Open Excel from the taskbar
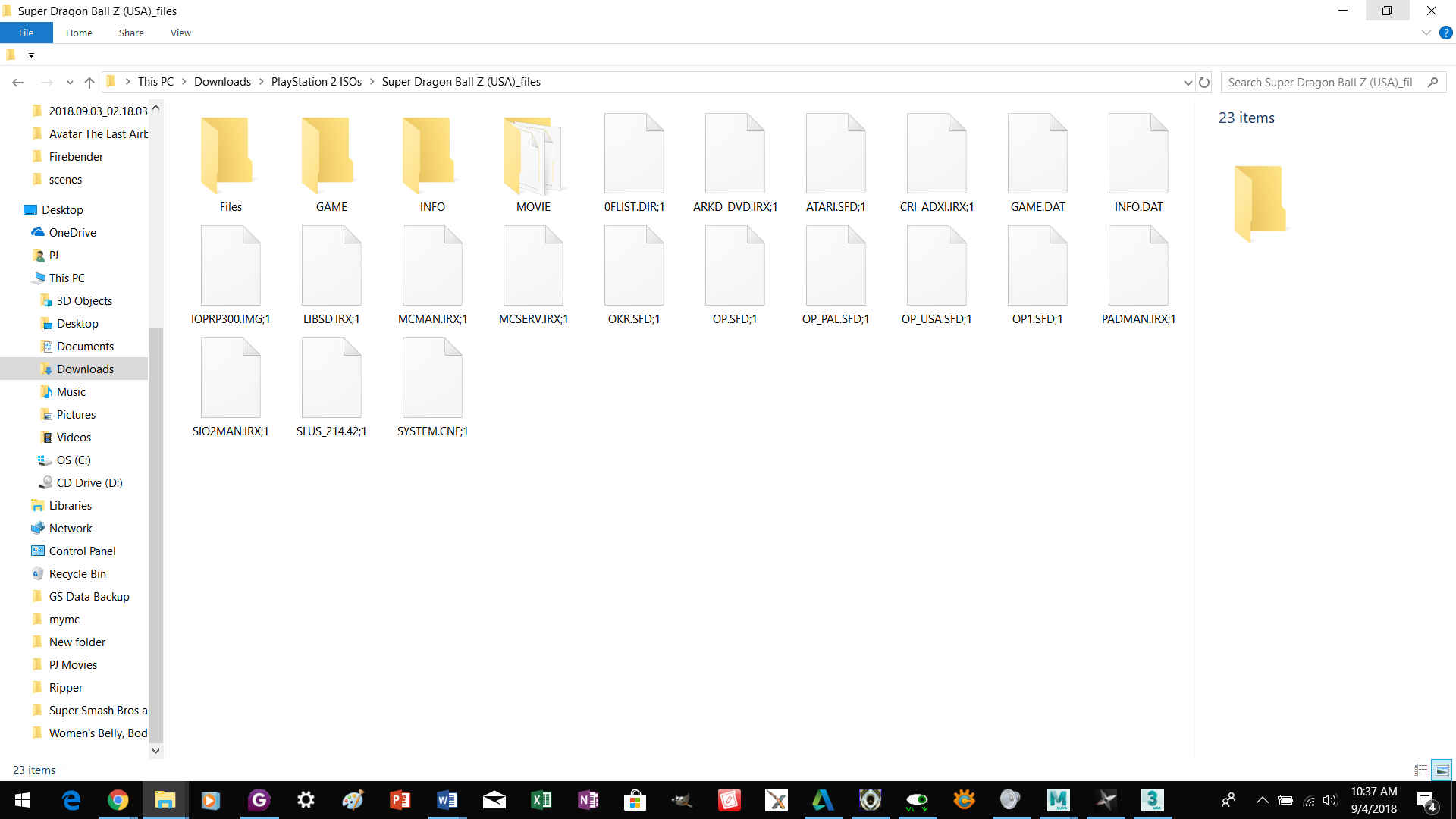 541,800
